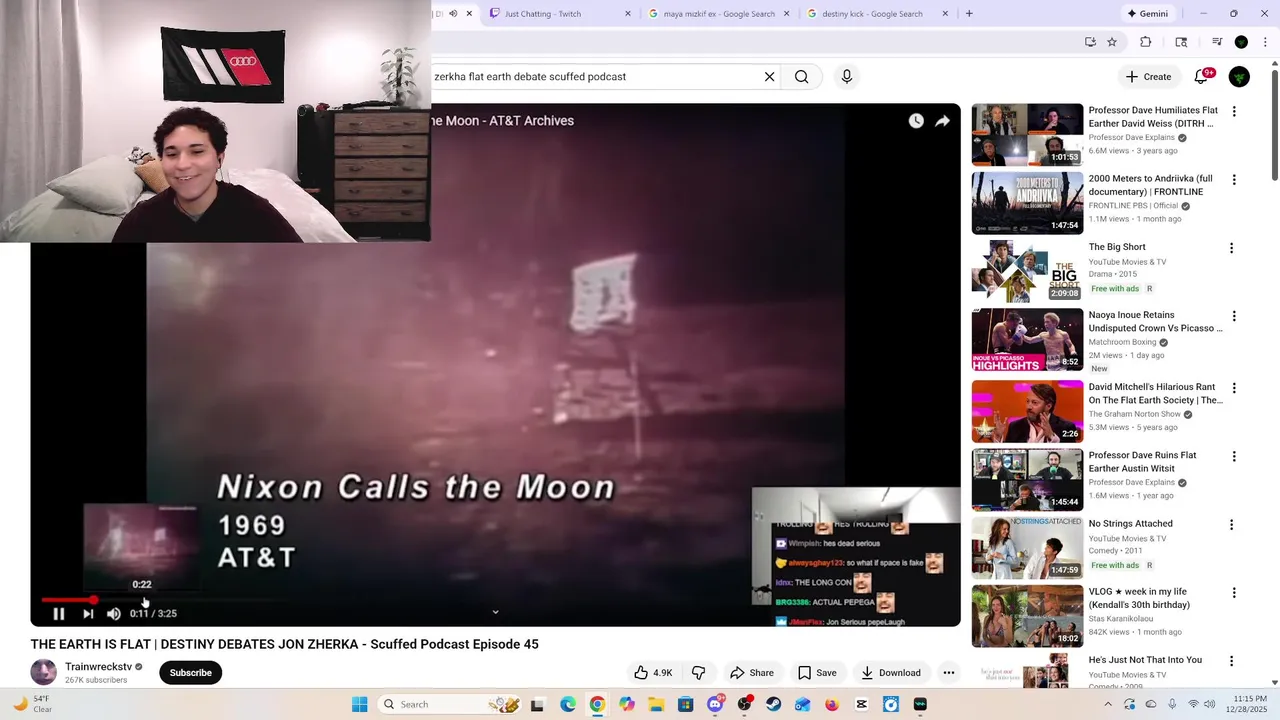This screenshot has height=720, width=1280.
Task: Open Windows Start menu
Action: [x=360, y=704]
